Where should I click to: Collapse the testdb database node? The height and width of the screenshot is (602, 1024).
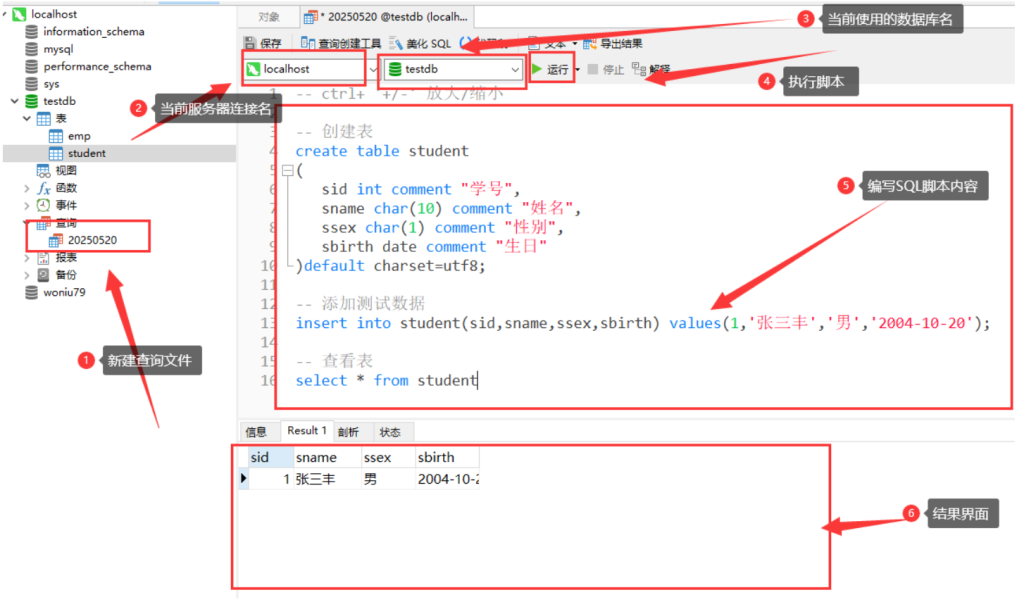(13, 102)
